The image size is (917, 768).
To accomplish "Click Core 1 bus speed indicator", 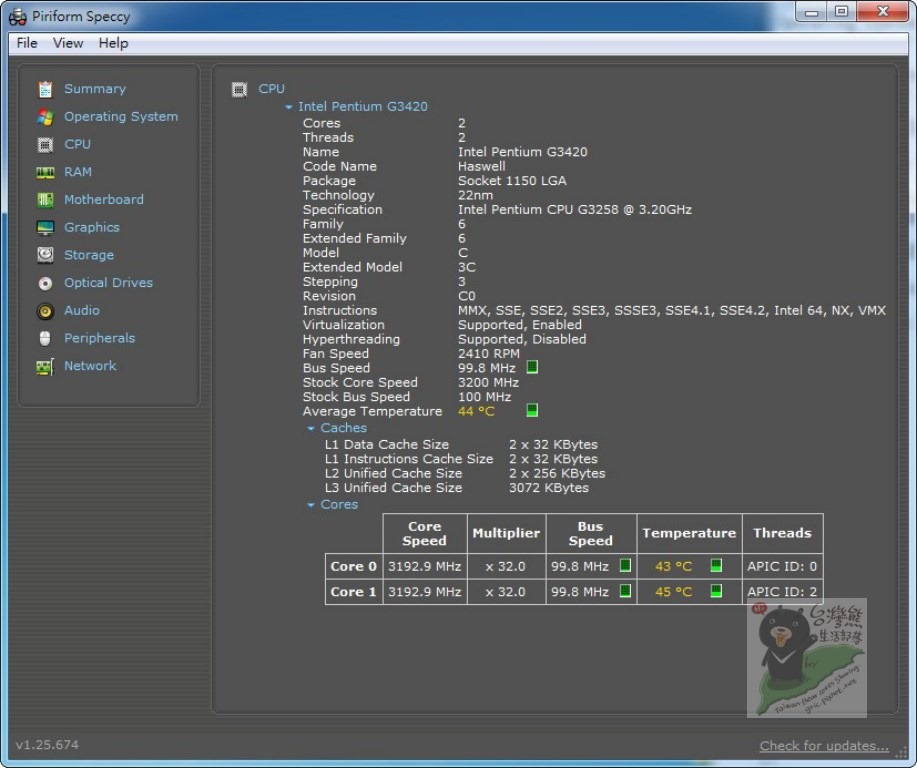I will coord(625,591).
